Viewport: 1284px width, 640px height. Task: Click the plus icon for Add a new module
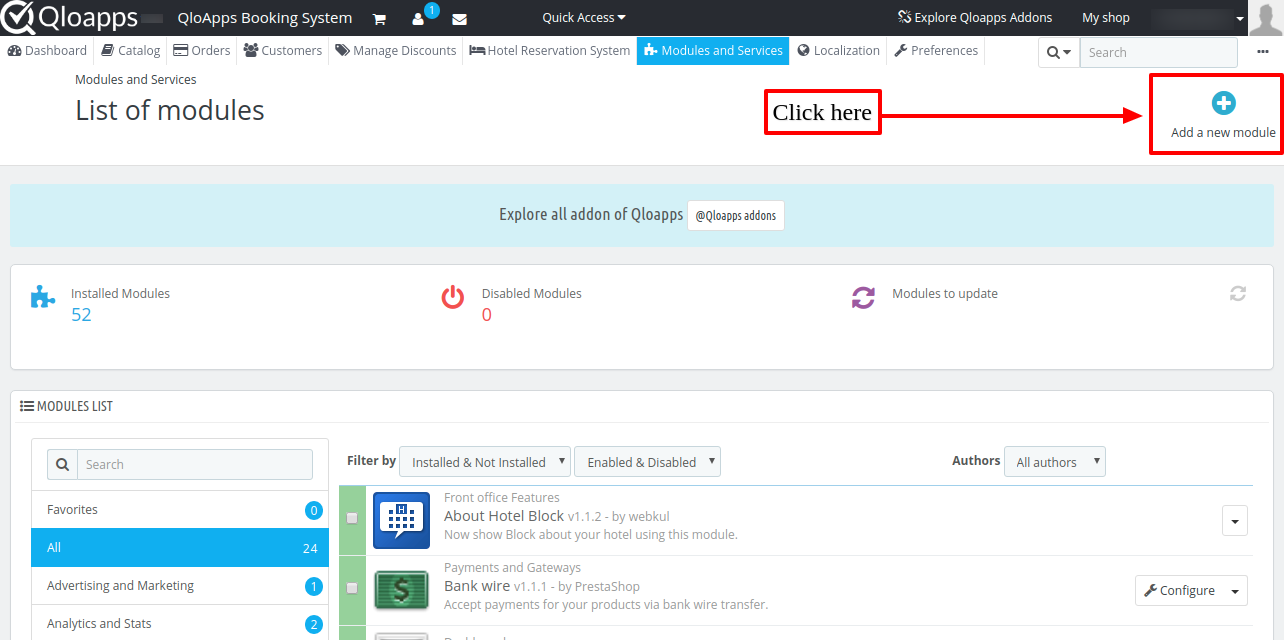tap(1223, 103)
